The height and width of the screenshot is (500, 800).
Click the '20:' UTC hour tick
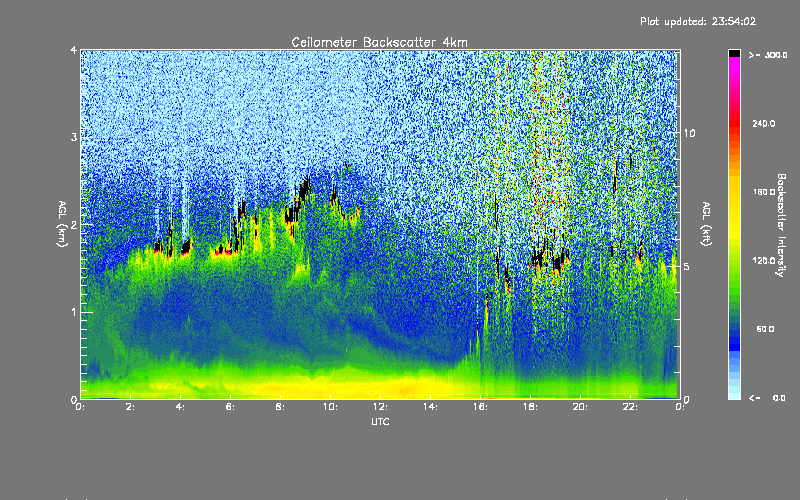point(581,407)
